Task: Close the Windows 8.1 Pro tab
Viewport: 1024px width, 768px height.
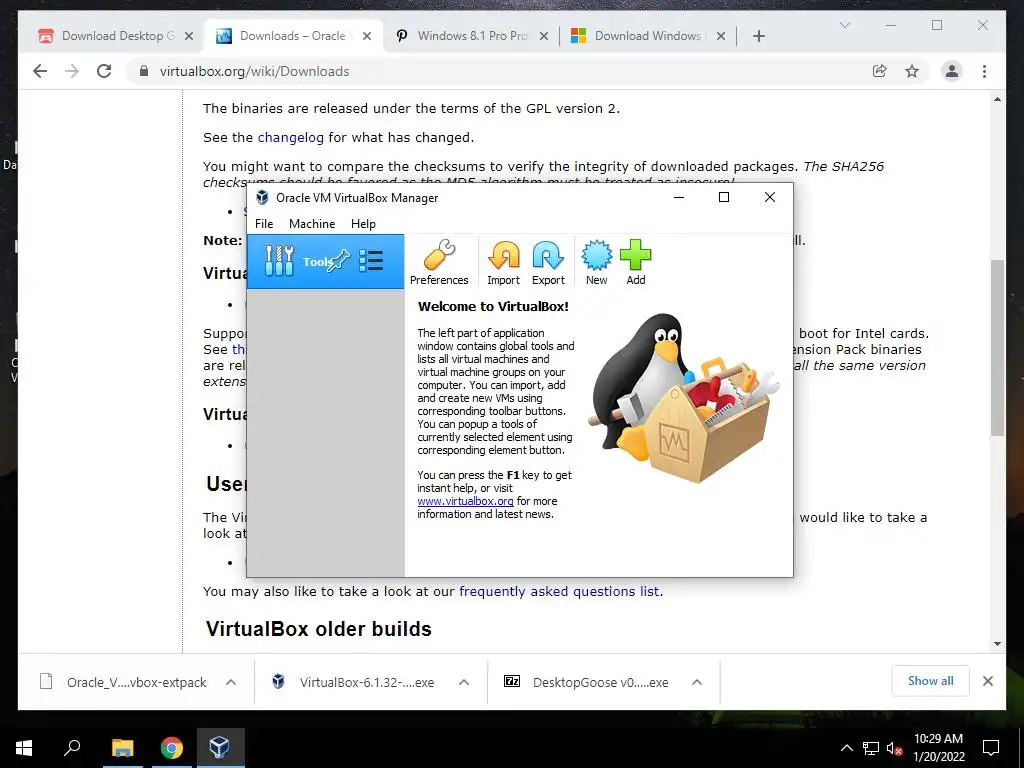Action: click(544, 36)
